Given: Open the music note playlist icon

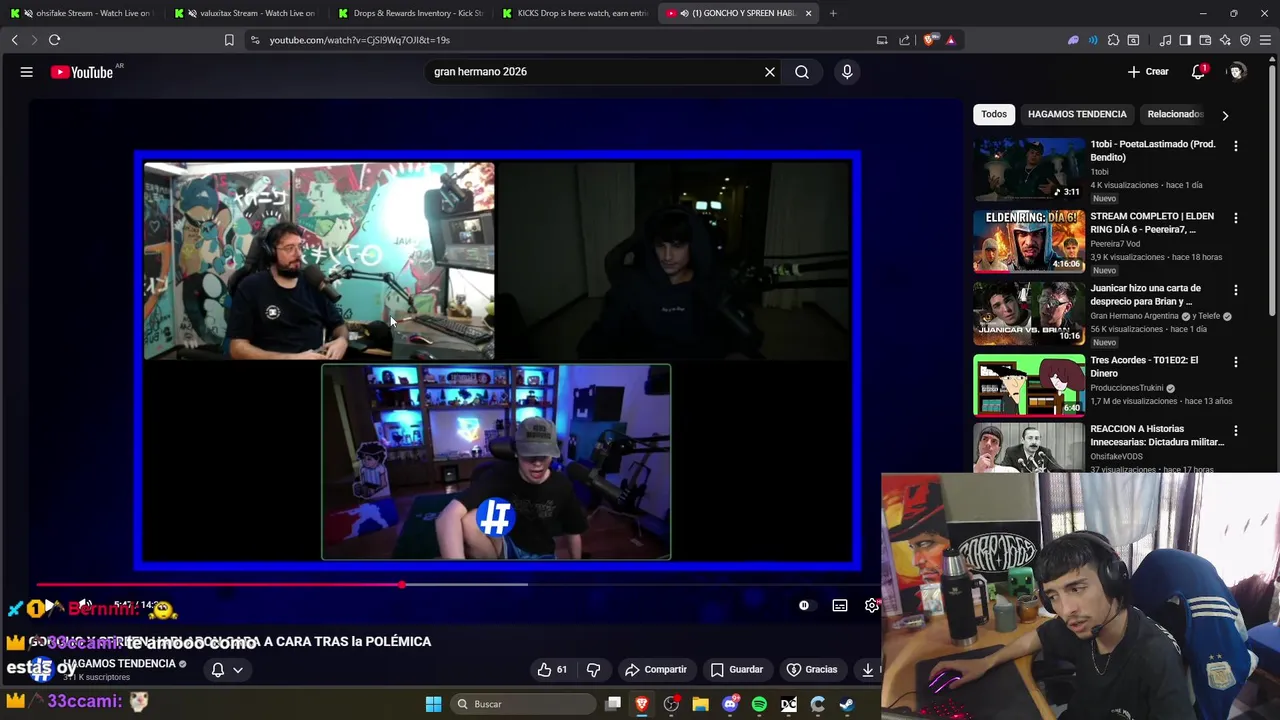Looking at the screenshot, I should (x=1165, y=40).
